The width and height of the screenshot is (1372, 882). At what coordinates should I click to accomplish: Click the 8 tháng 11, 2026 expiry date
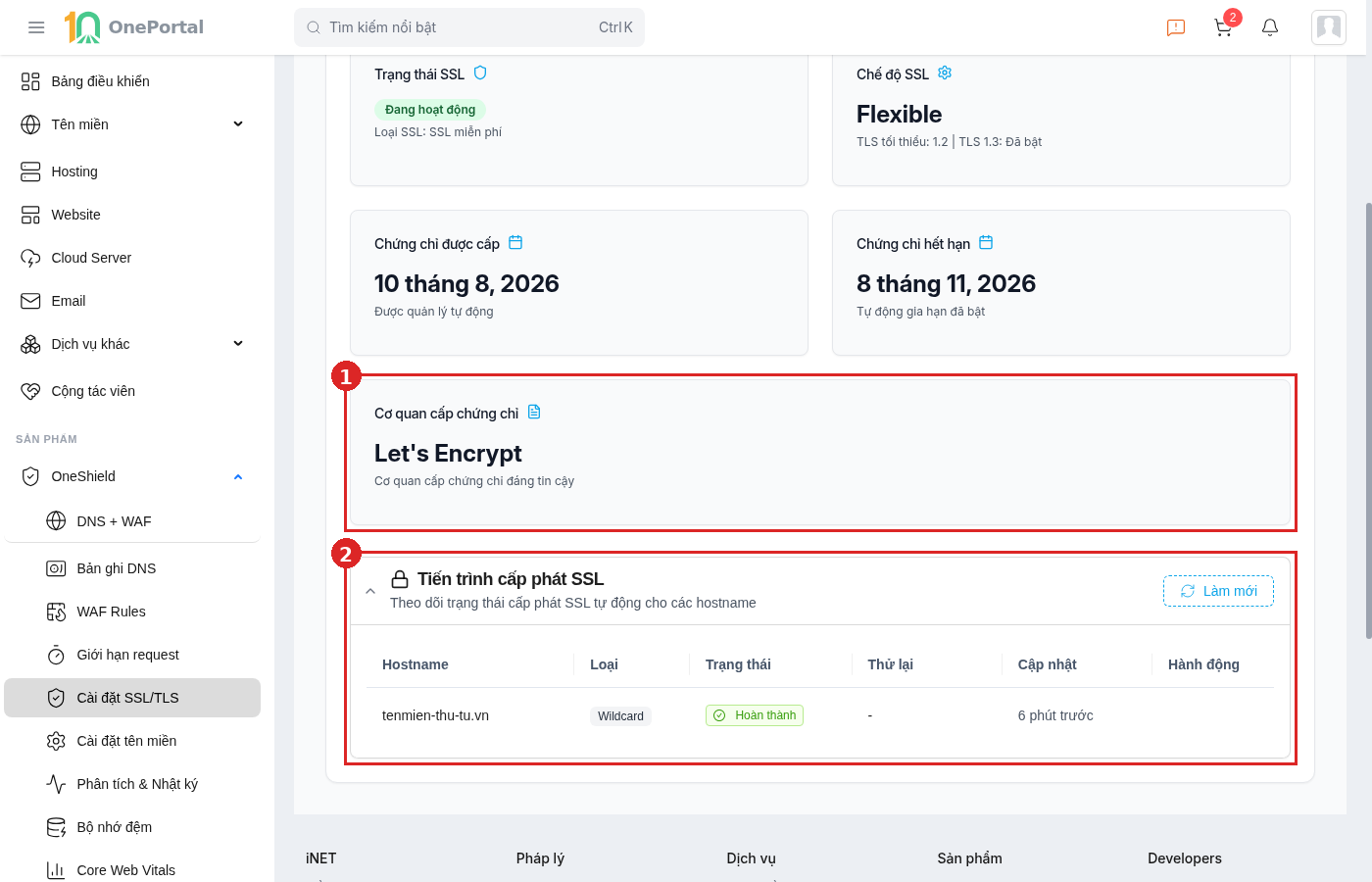pos(946,283)
